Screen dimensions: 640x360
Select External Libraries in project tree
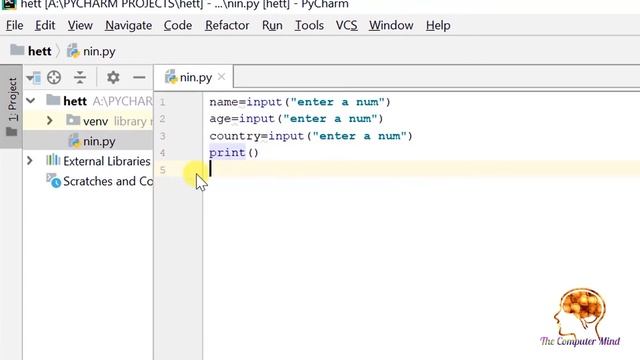(x=88, y=161)
